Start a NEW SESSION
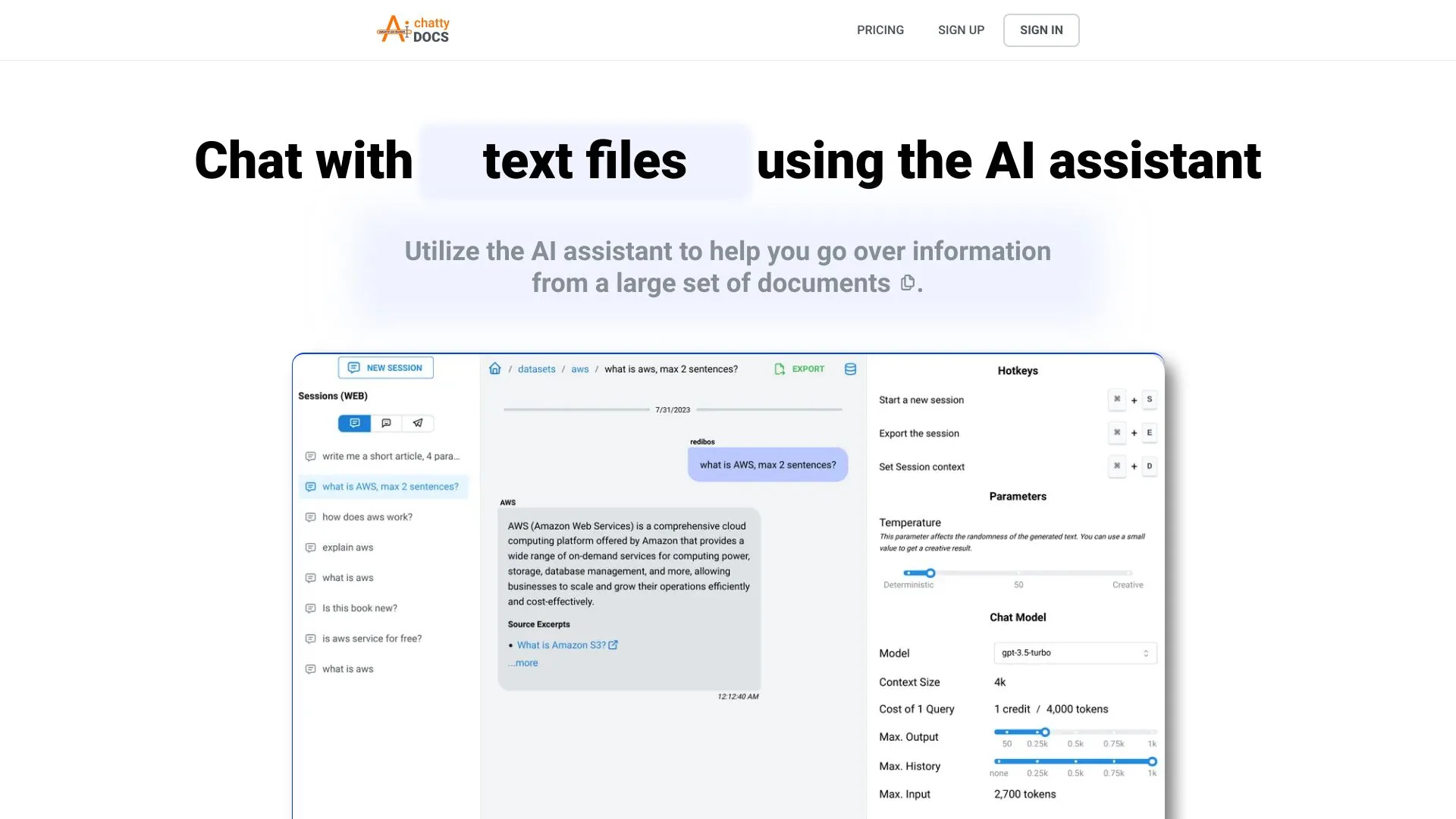Screen dimensions: 1456x819 tap(385, 368)
